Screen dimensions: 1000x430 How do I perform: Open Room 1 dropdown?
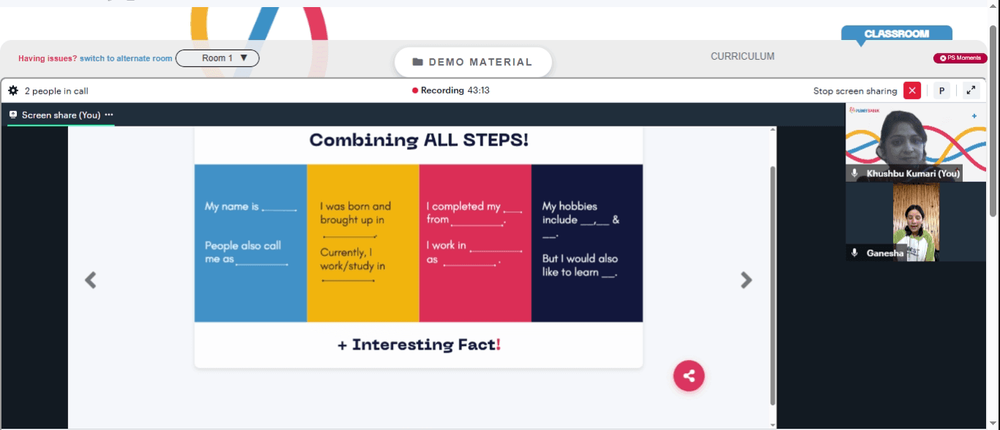217,58
